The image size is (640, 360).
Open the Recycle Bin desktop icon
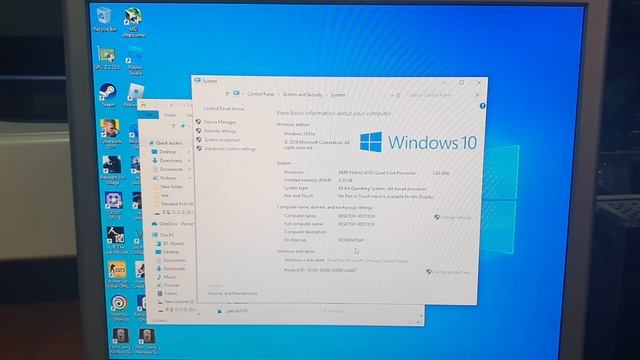coord(104,19)
